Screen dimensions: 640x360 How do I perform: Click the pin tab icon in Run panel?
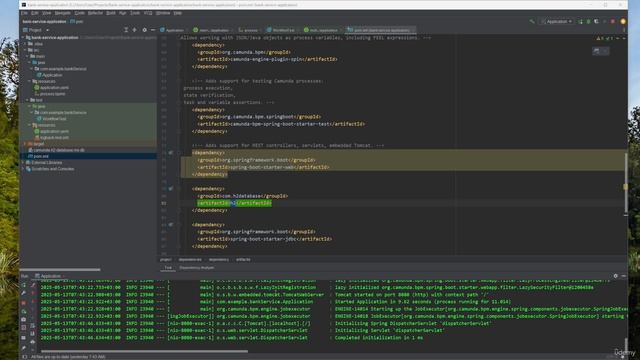(x=24, y=348)
